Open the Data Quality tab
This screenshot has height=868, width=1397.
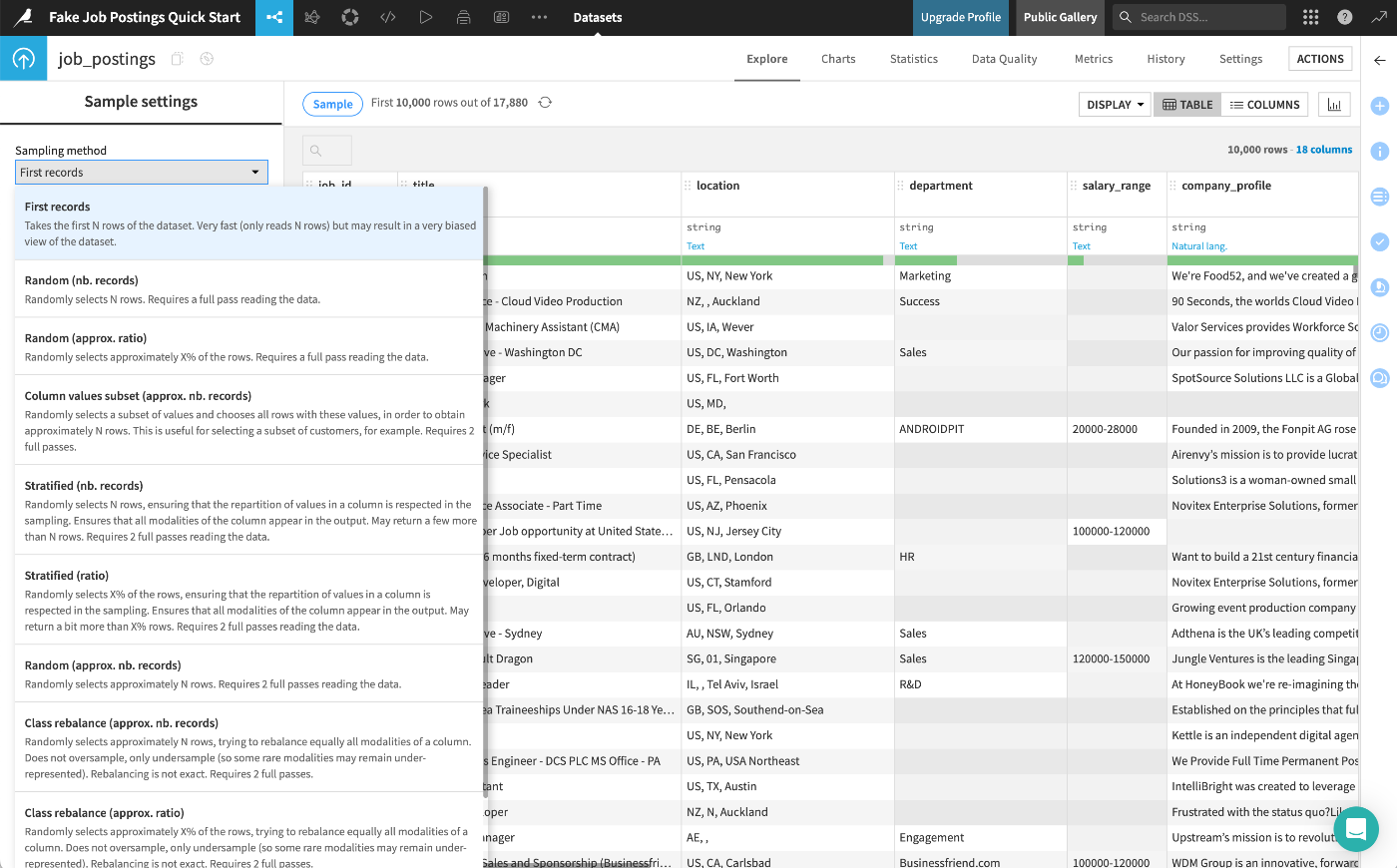[1005, 59]
